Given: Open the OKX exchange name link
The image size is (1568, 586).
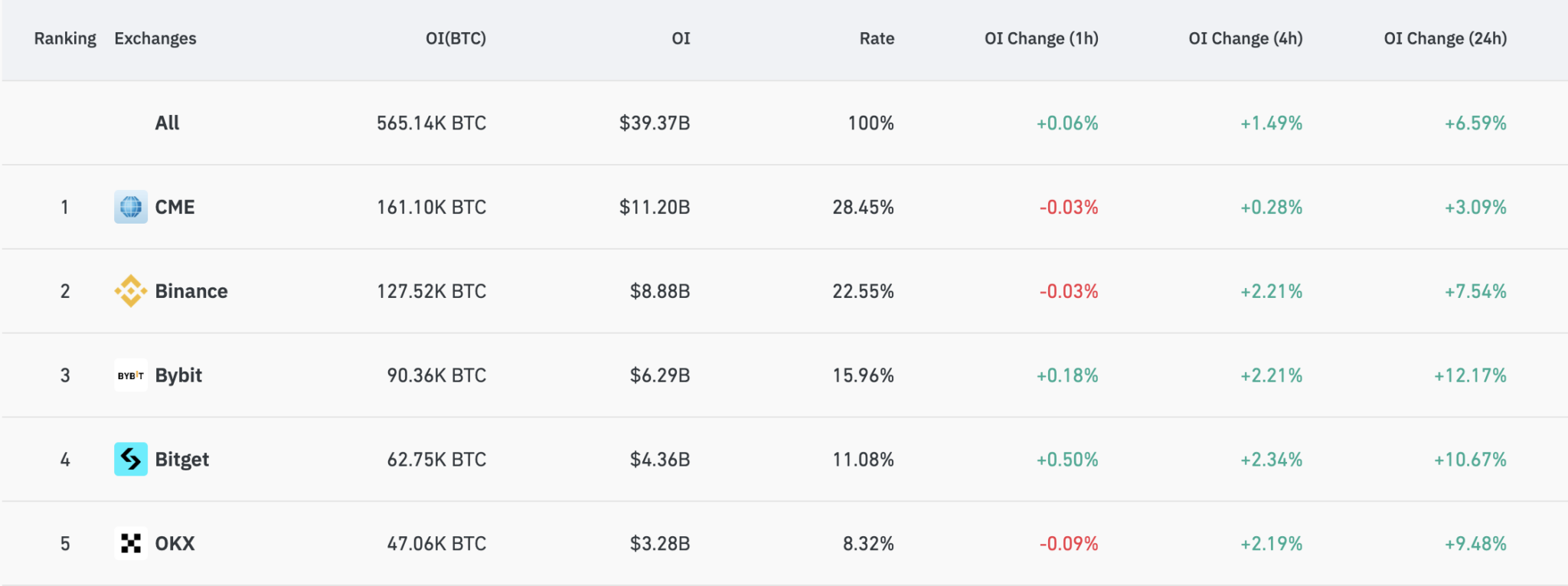Looking at the screenshot, I should point(175,543).
